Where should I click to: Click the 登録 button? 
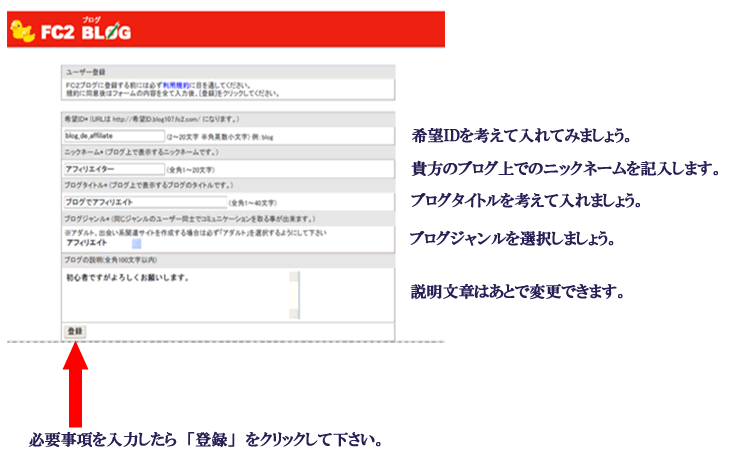75,331
